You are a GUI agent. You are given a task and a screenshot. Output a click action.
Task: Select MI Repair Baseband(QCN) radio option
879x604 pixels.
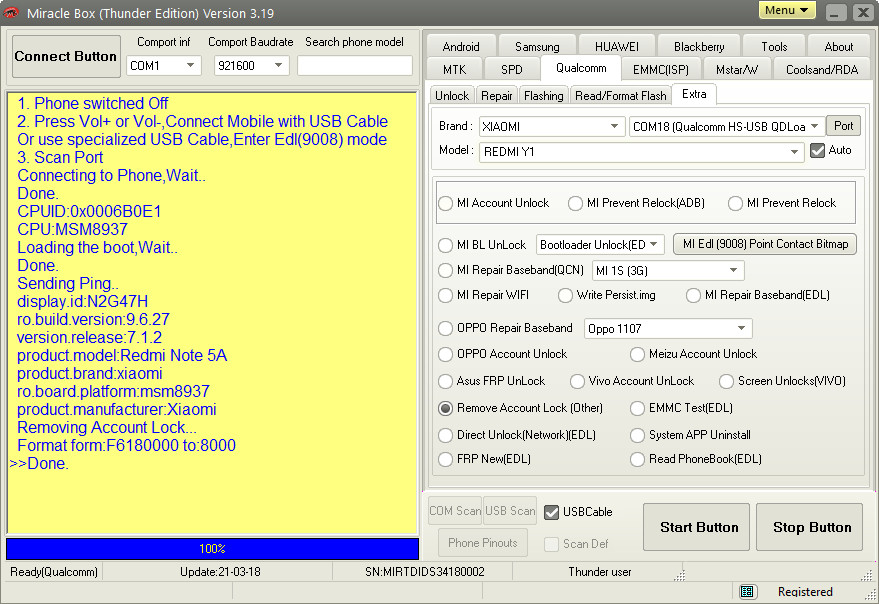pos(446,270)
